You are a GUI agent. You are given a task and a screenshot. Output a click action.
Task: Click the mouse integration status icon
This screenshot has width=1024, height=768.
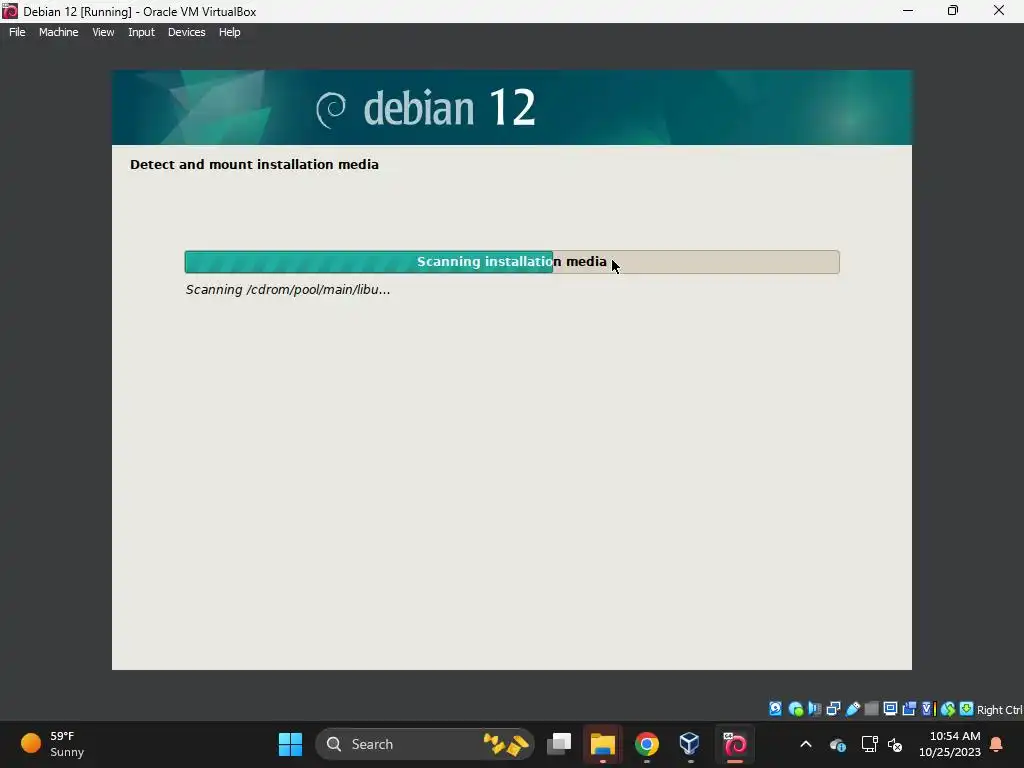coord(948,709)
